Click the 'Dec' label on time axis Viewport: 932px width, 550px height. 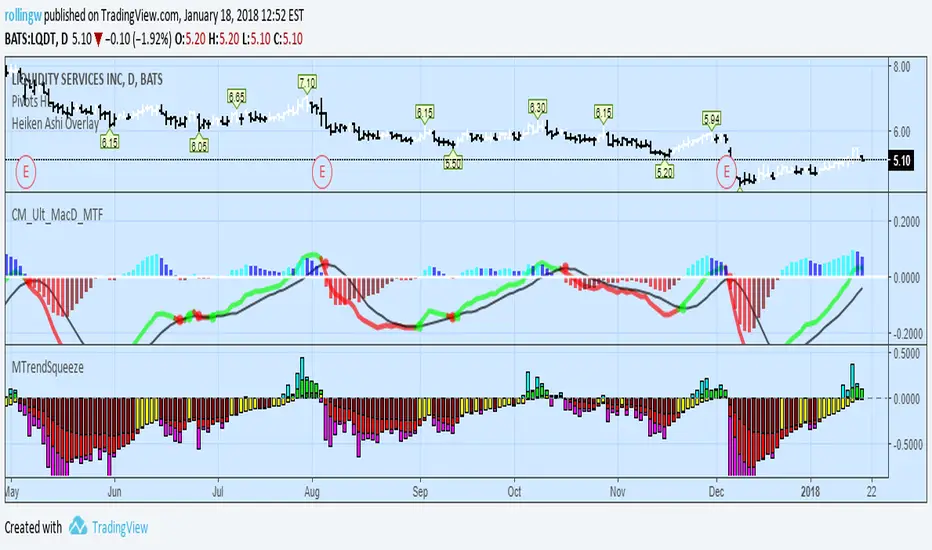tap(716, 492)
